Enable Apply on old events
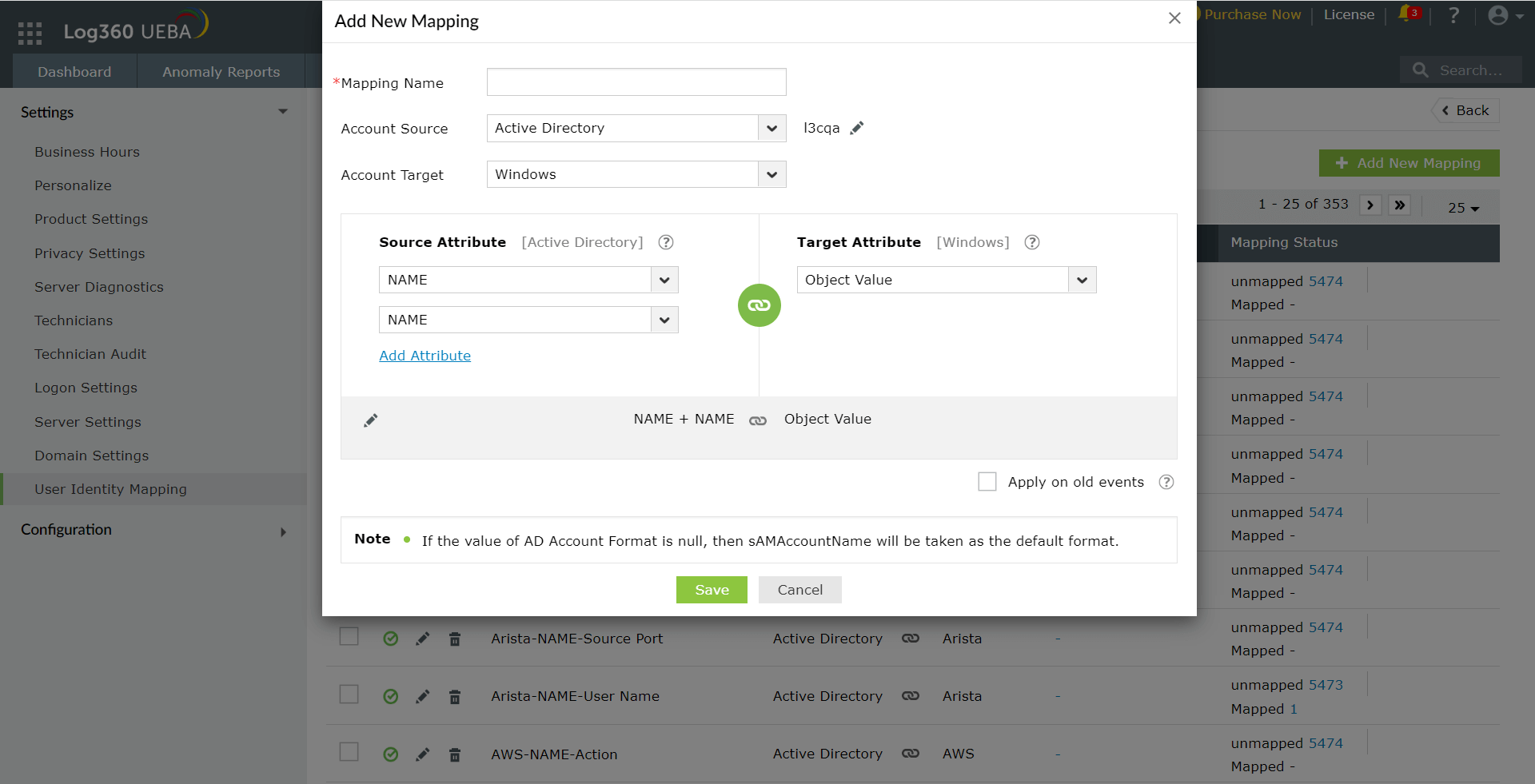1535x784 pixels. (x=987, y=481)
